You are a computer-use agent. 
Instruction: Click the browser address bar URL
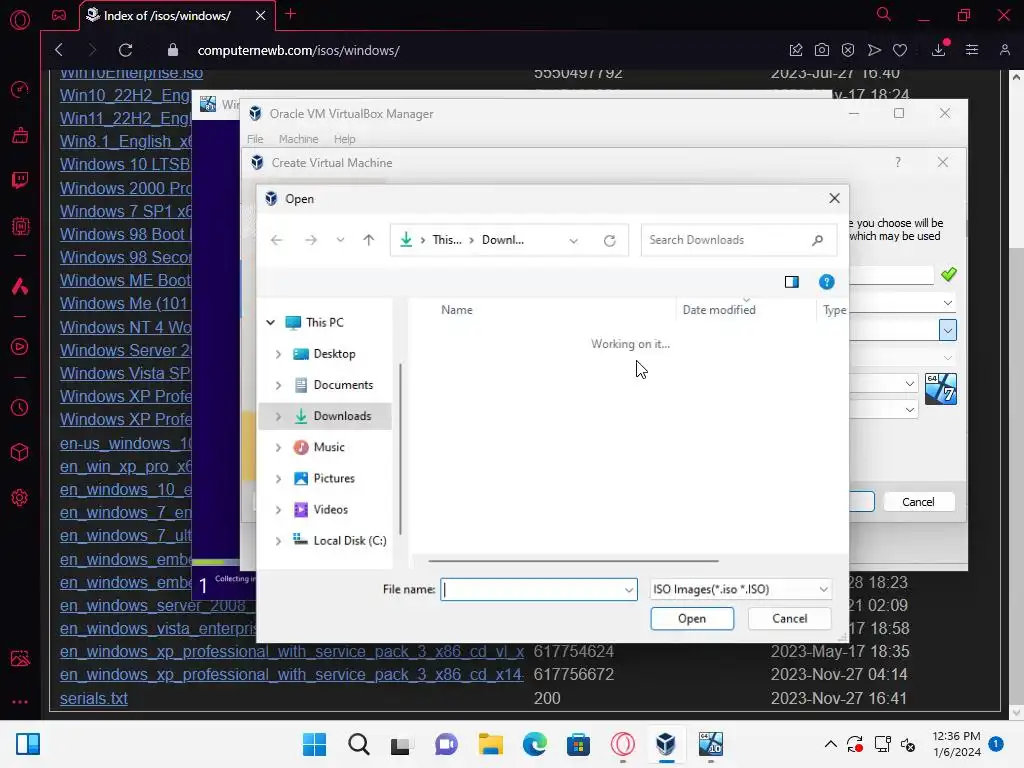coord(298,50)
